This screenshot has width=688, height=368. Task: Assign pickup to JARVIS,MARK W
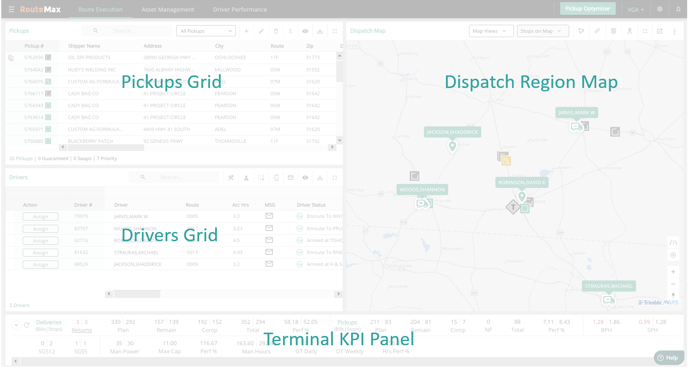pyautogui.click(x=40, y=217)
